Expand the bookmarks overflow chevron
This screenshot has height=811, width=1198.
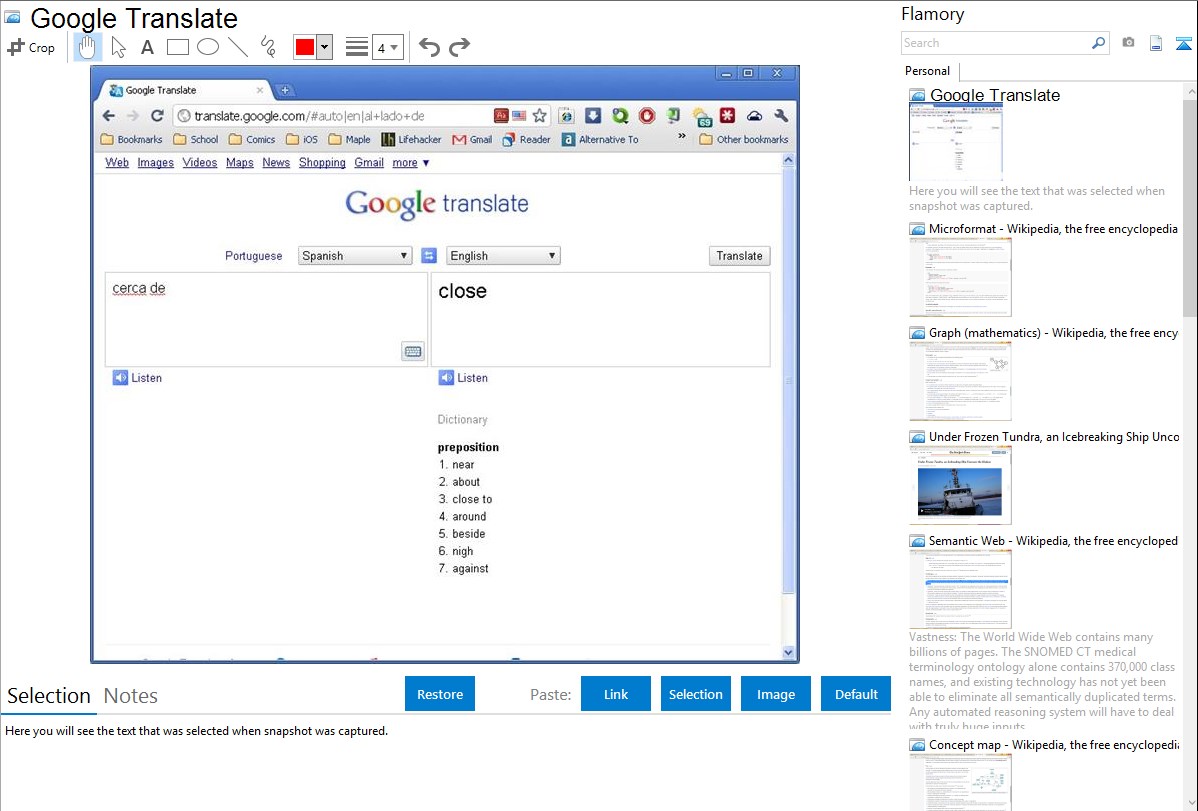point(682,137)
